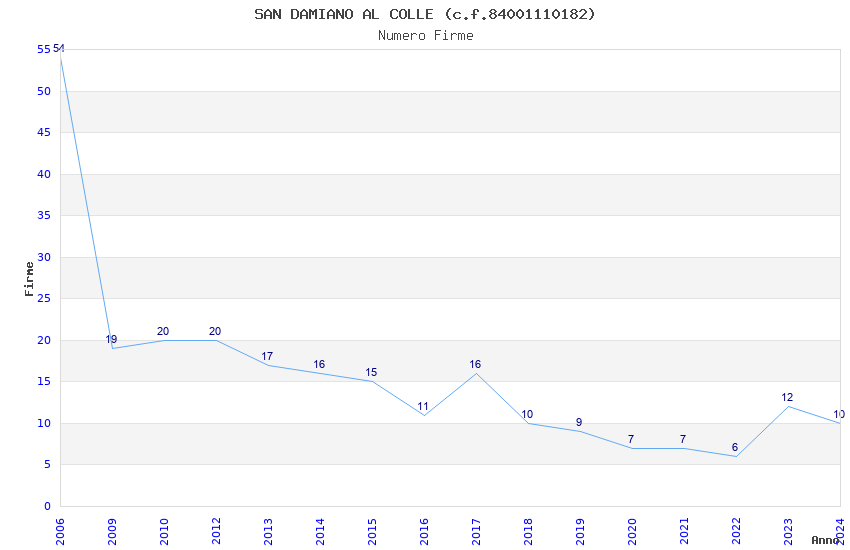Image resolution: width=850 pixels, height=550 pixels.
Task: Click the chart title SAN DAMIANO AL COLLE
Action: [424, 14]
